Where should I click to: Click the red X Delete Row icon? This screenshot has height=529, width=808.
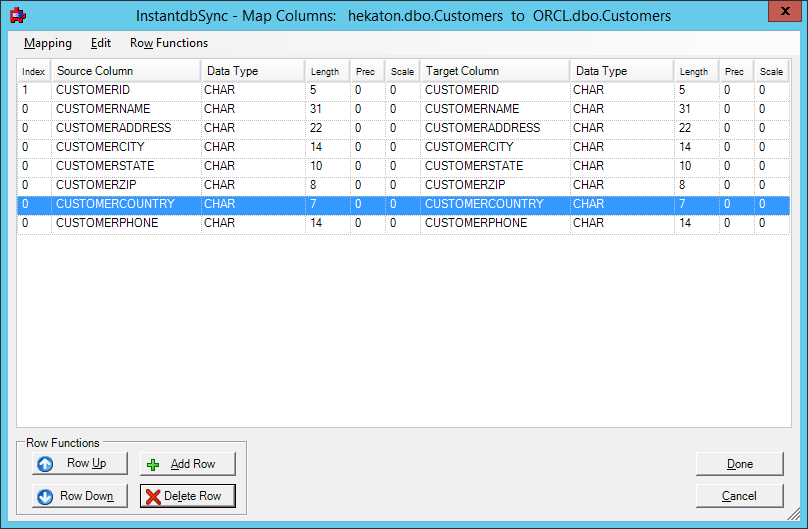pyautogui.click(x=153, y=497)
